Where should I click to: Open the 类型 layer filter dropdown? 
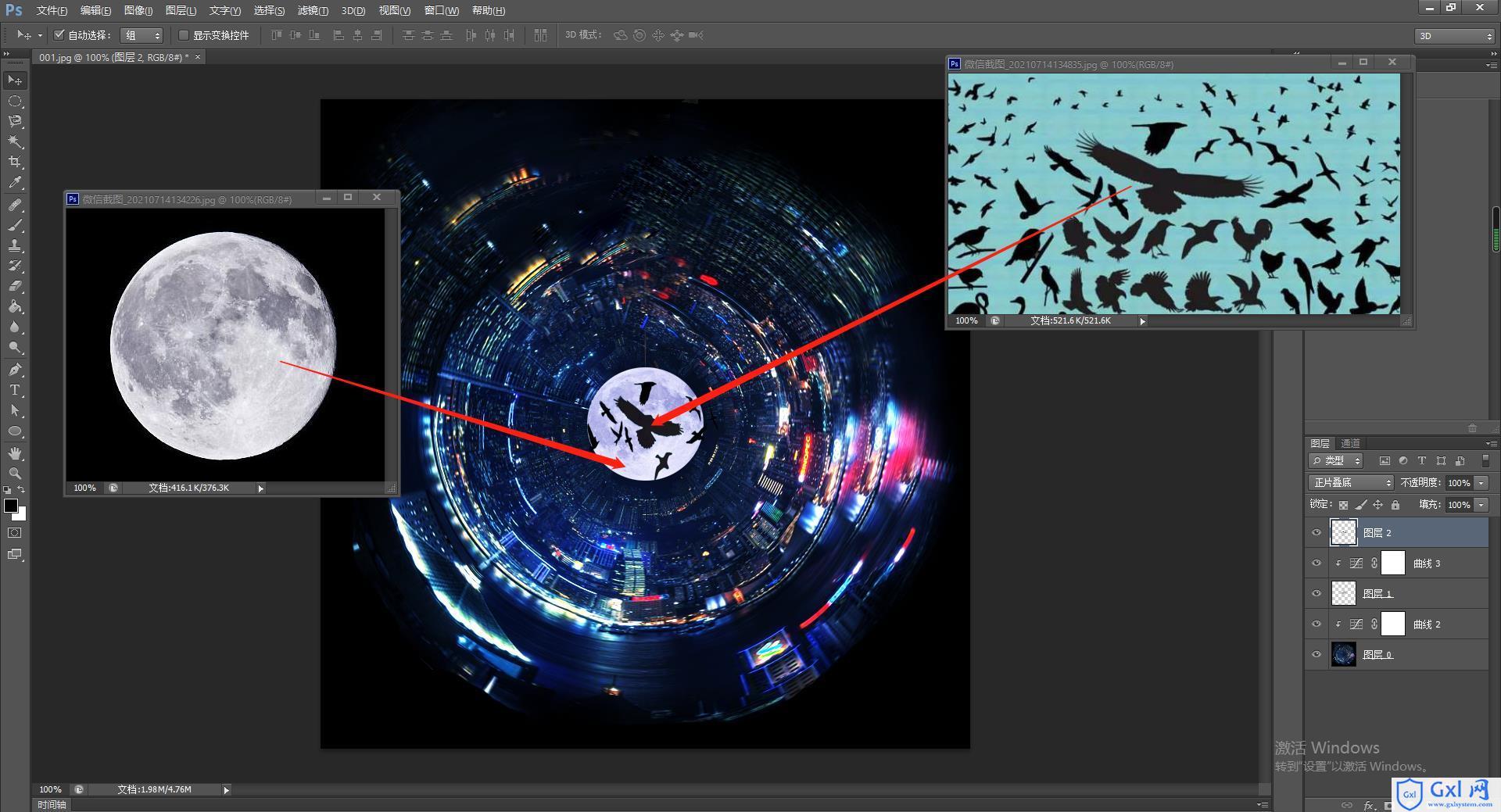[x=1336, y=461]
